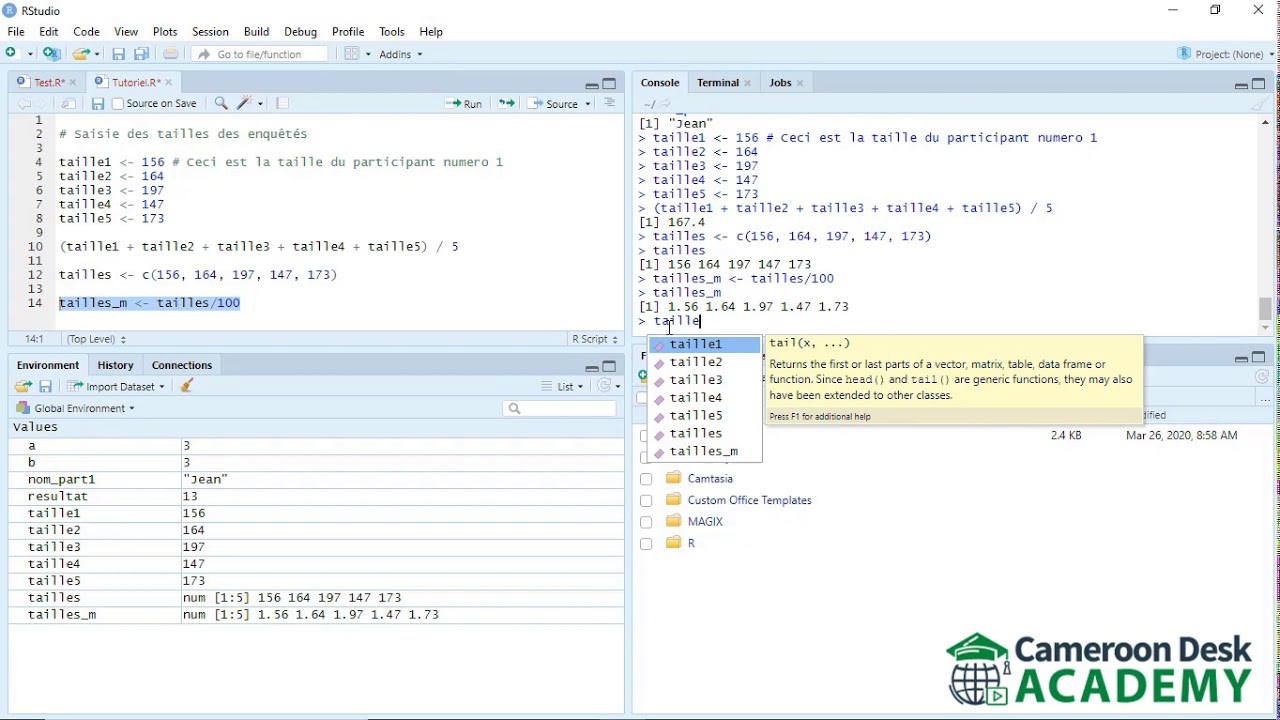Toggle Source on Save checkbox
The width and height of the screenshot is (1280, 720).
118,104
